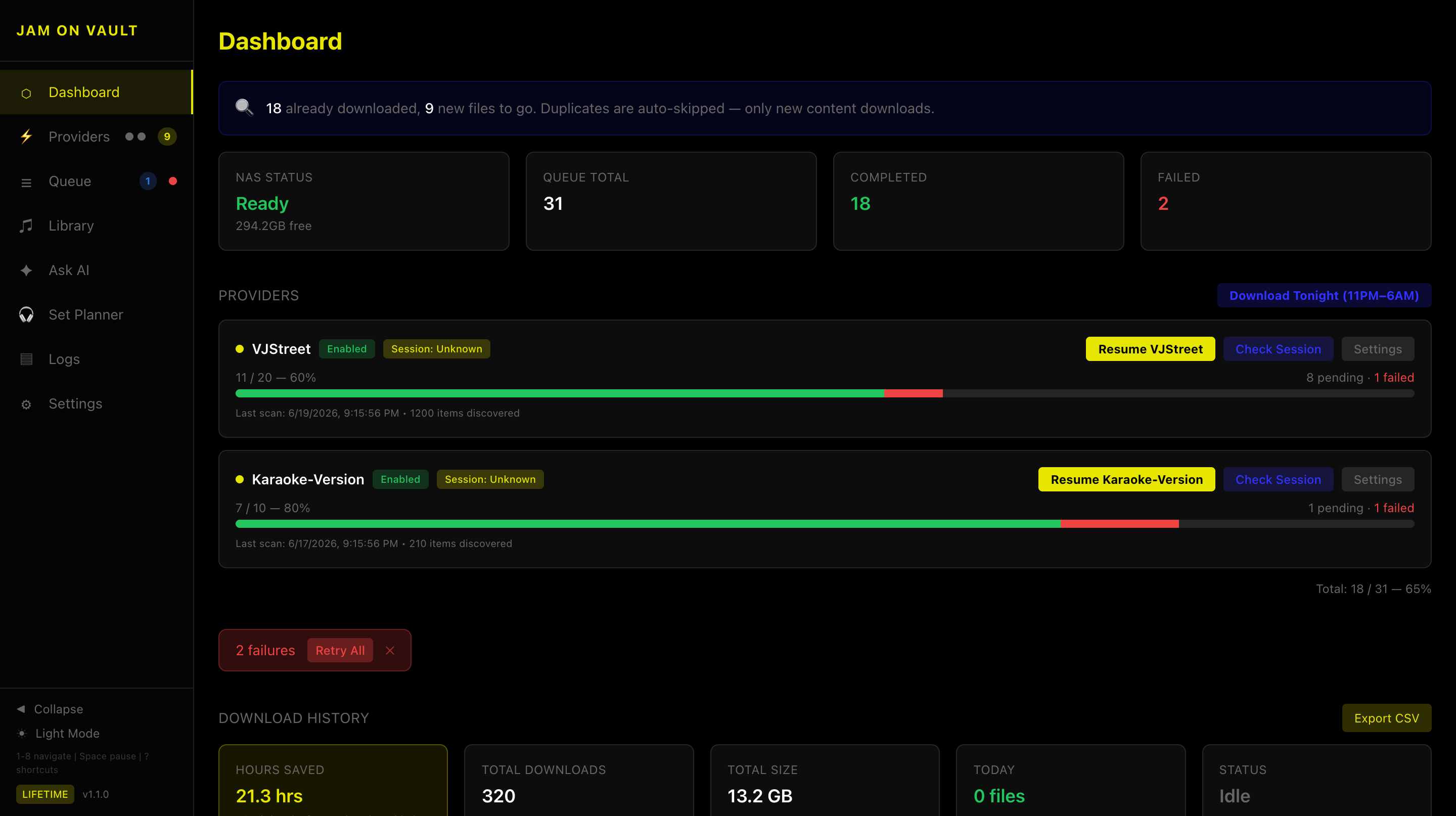Click Resume VJStreet button
Viewport: 1456px width, 816px height.
coord(1150,349)
